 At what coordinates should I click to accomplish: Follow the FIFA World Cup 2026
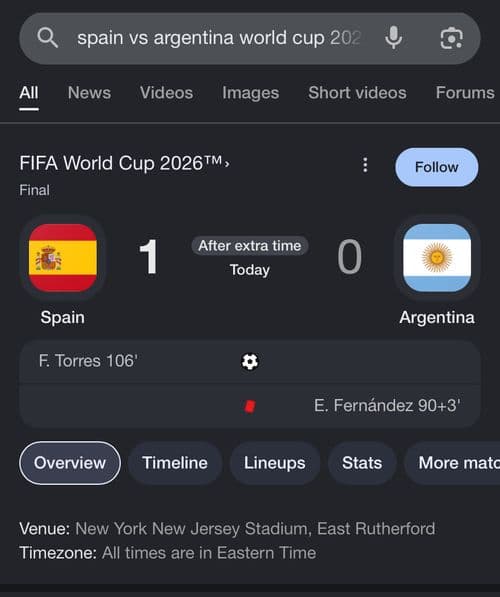436,167
